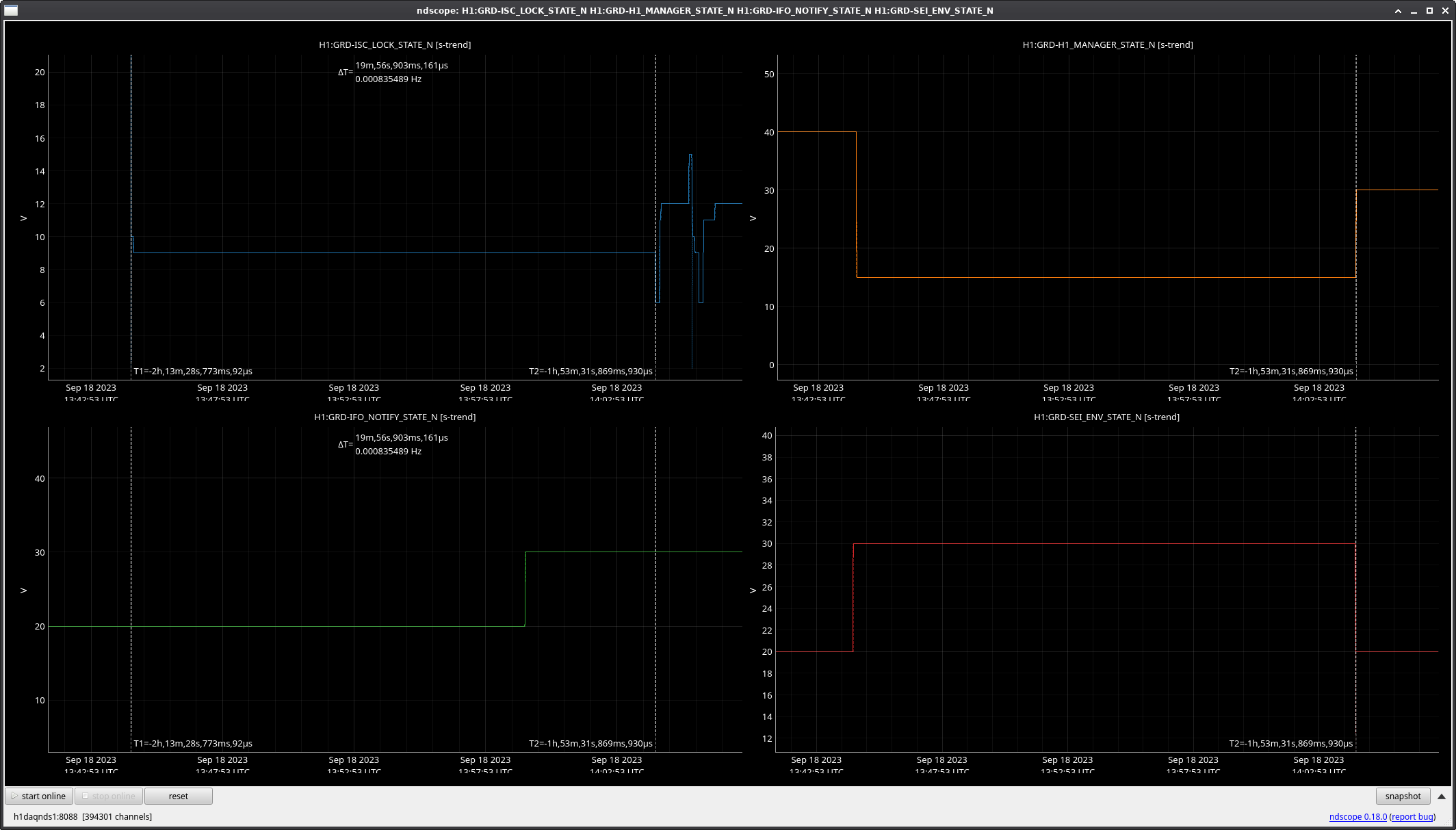Click the T2 time label in H1_MANAGER plot
The width and height of the screenshot is (1456, 830).
point(1291,371)
